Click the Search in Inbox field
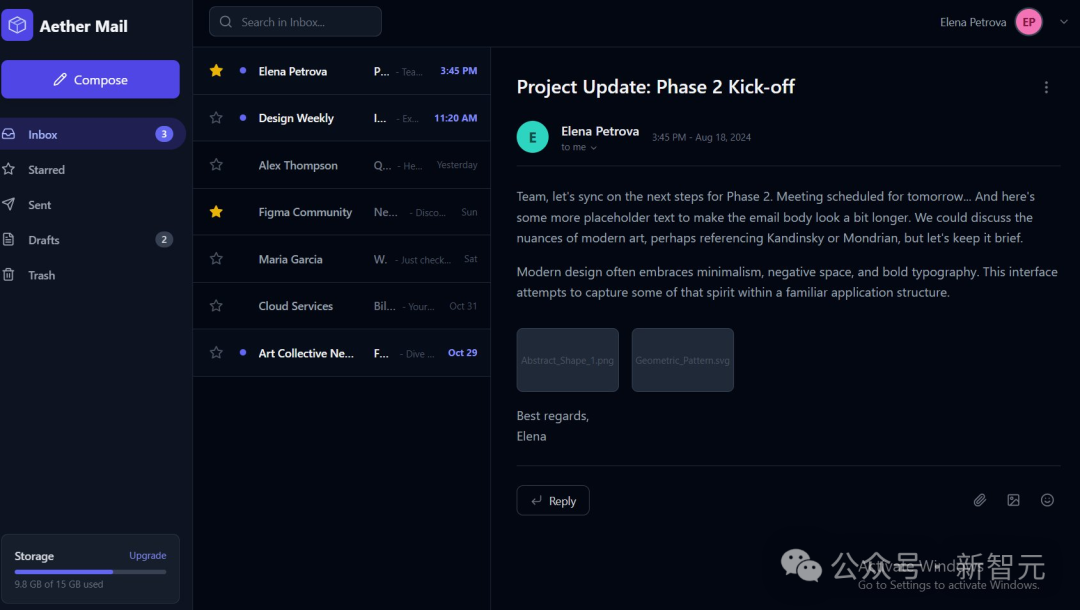Screen dimensions: 1080x610 coord(295,22)
